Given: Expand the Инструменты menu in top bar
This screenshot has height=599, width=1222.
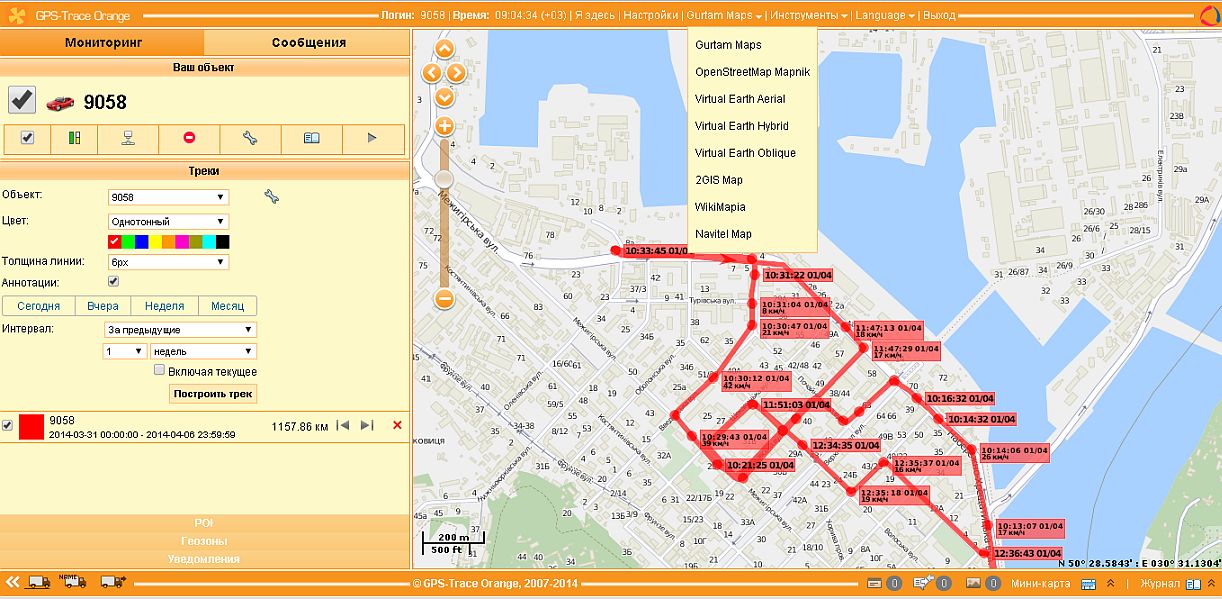Looking at the screenshot, I should (x=810, y=15).
